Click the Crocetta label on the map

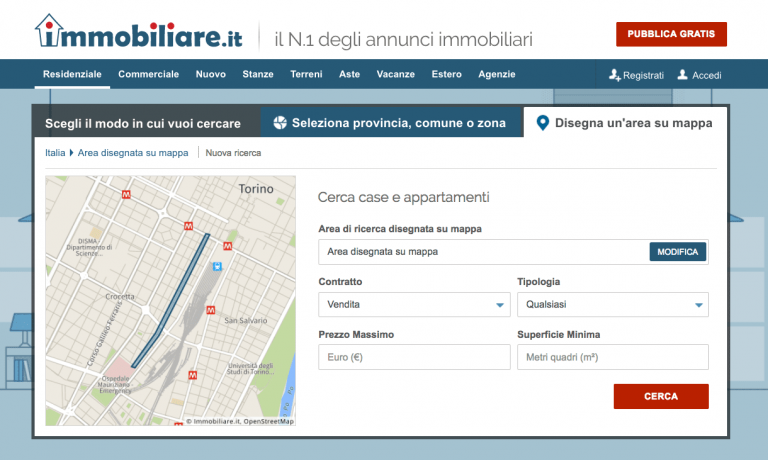120,296
